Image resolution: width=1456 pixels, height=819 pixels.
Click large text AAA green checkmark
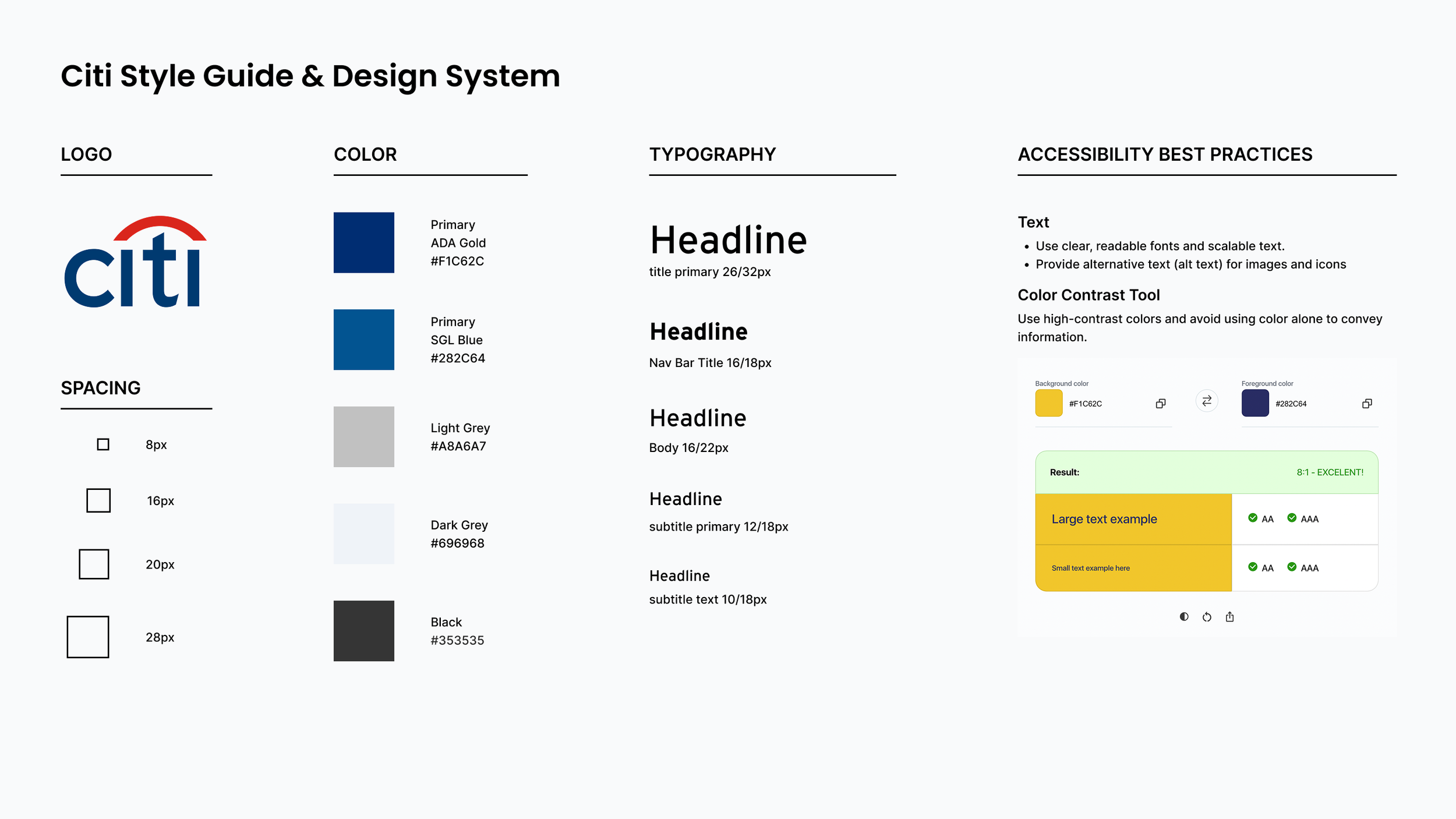1291,518
